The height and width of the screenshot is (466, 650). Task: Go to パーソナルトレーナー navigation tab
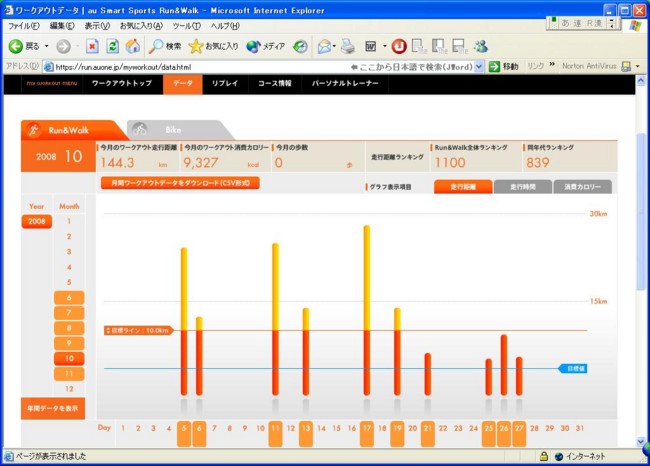[x=345, y=83]
